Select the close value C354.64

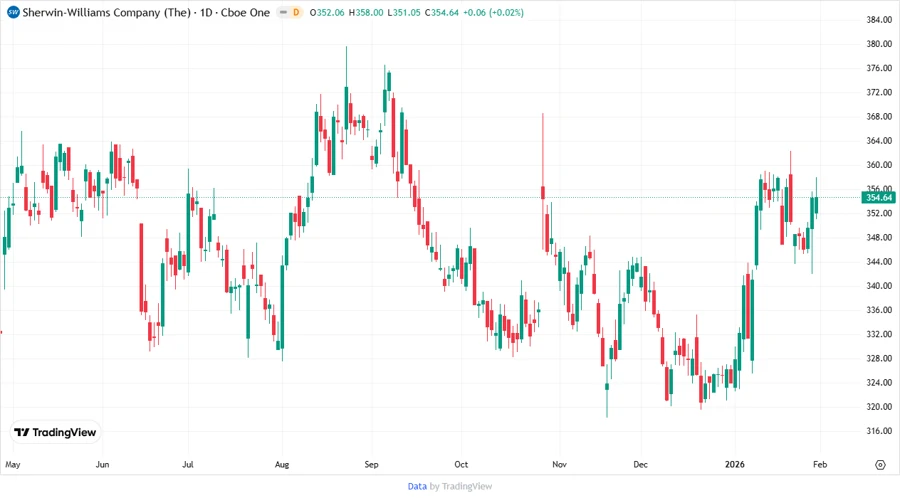pos(442,12)
